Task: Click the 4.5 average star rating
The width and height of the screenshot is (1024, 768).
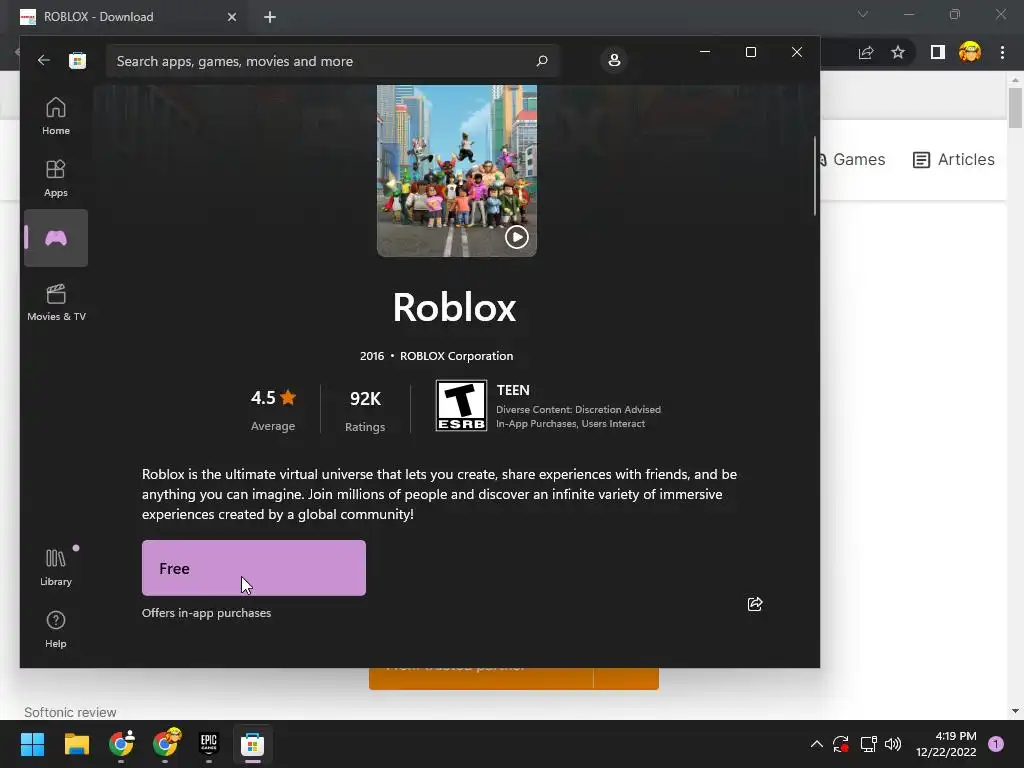Action: click(273, 409)
